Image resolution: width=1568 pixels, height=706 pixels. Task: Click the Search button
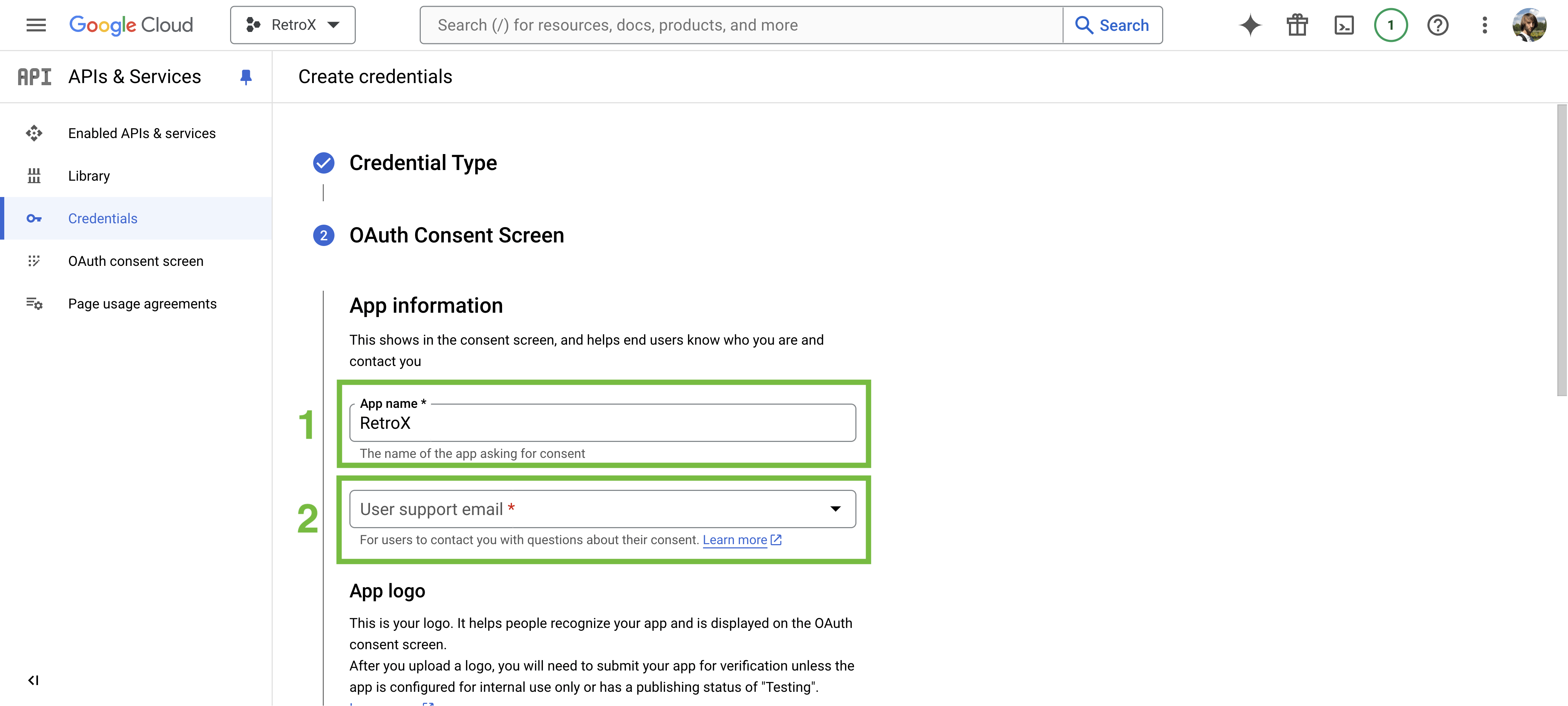pyautogui.click(x=1113, y=25)
